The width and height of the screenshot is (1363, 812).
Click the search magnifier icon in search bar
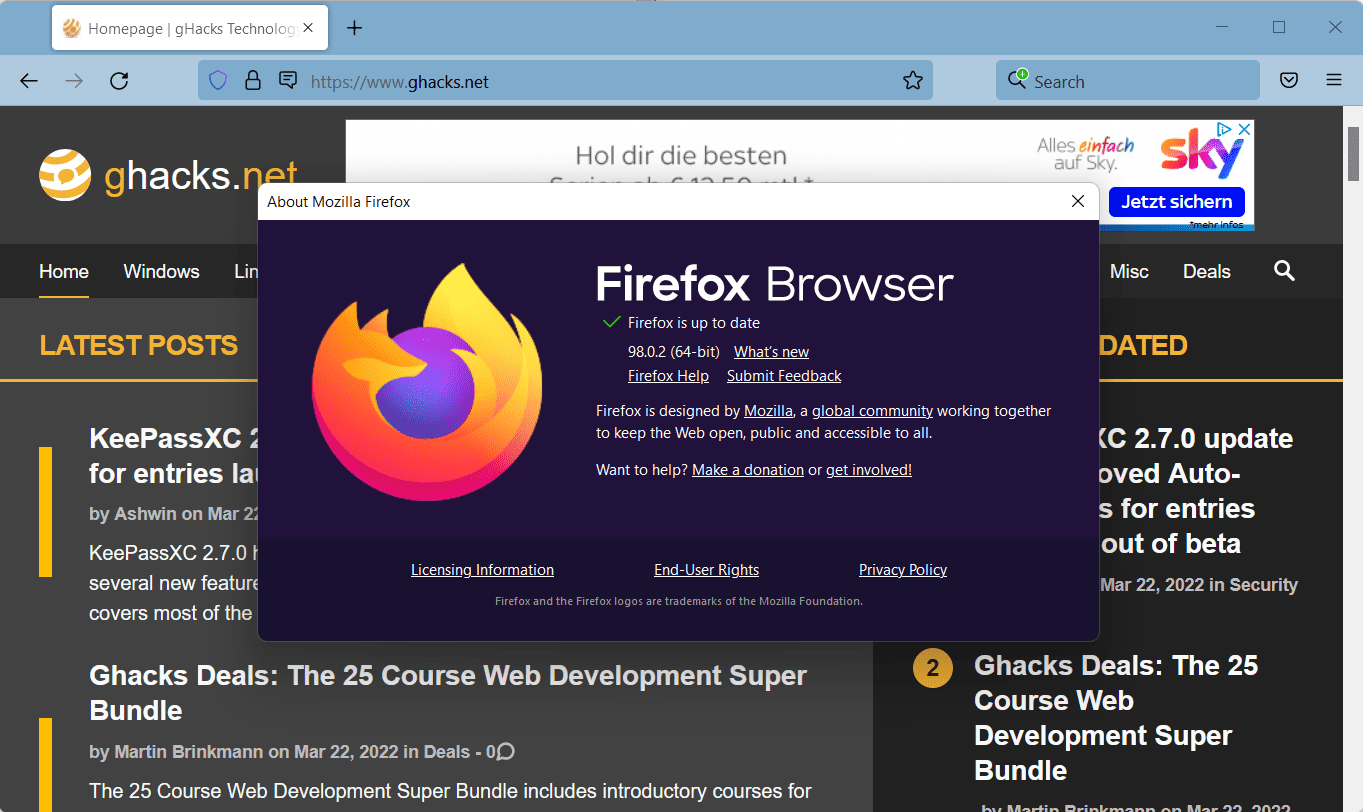pyautogui.click(x=1017, y=80)
